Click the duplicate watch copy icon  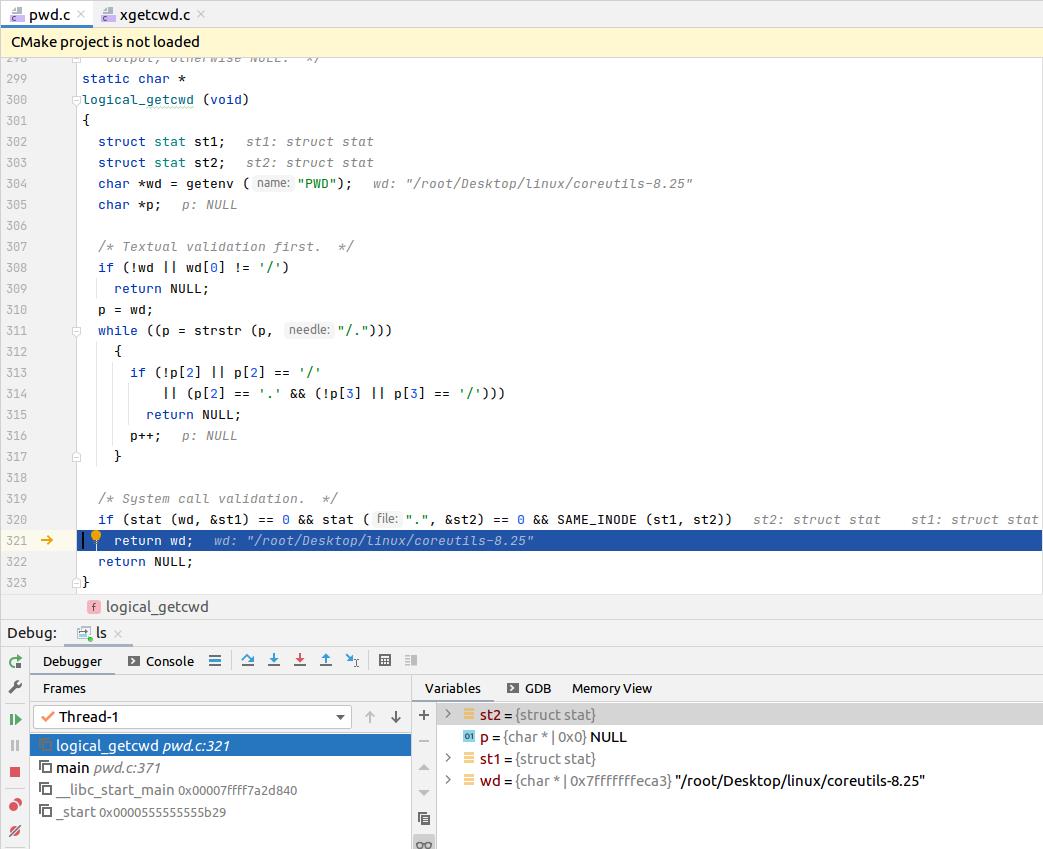pos(424,818)
